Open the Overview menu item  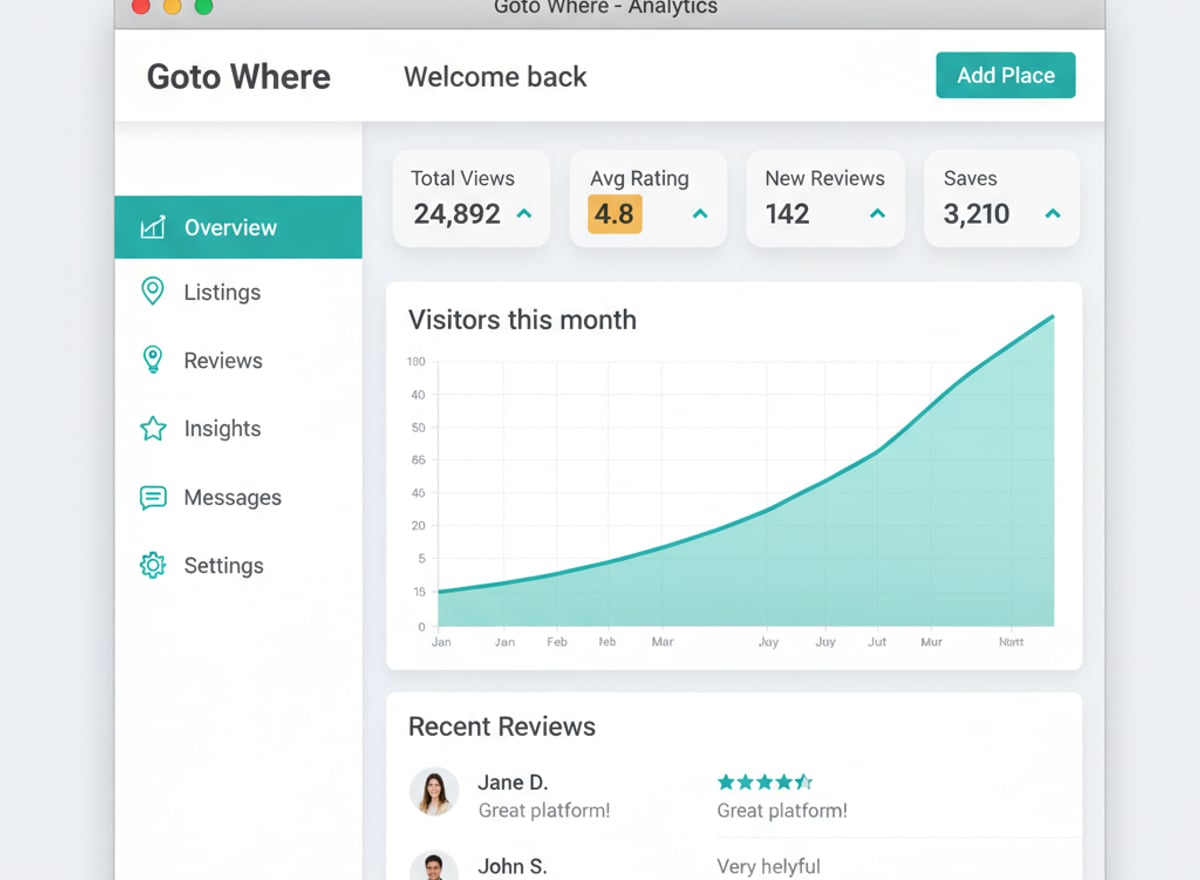pyautogui.click(x=238, y=227)
